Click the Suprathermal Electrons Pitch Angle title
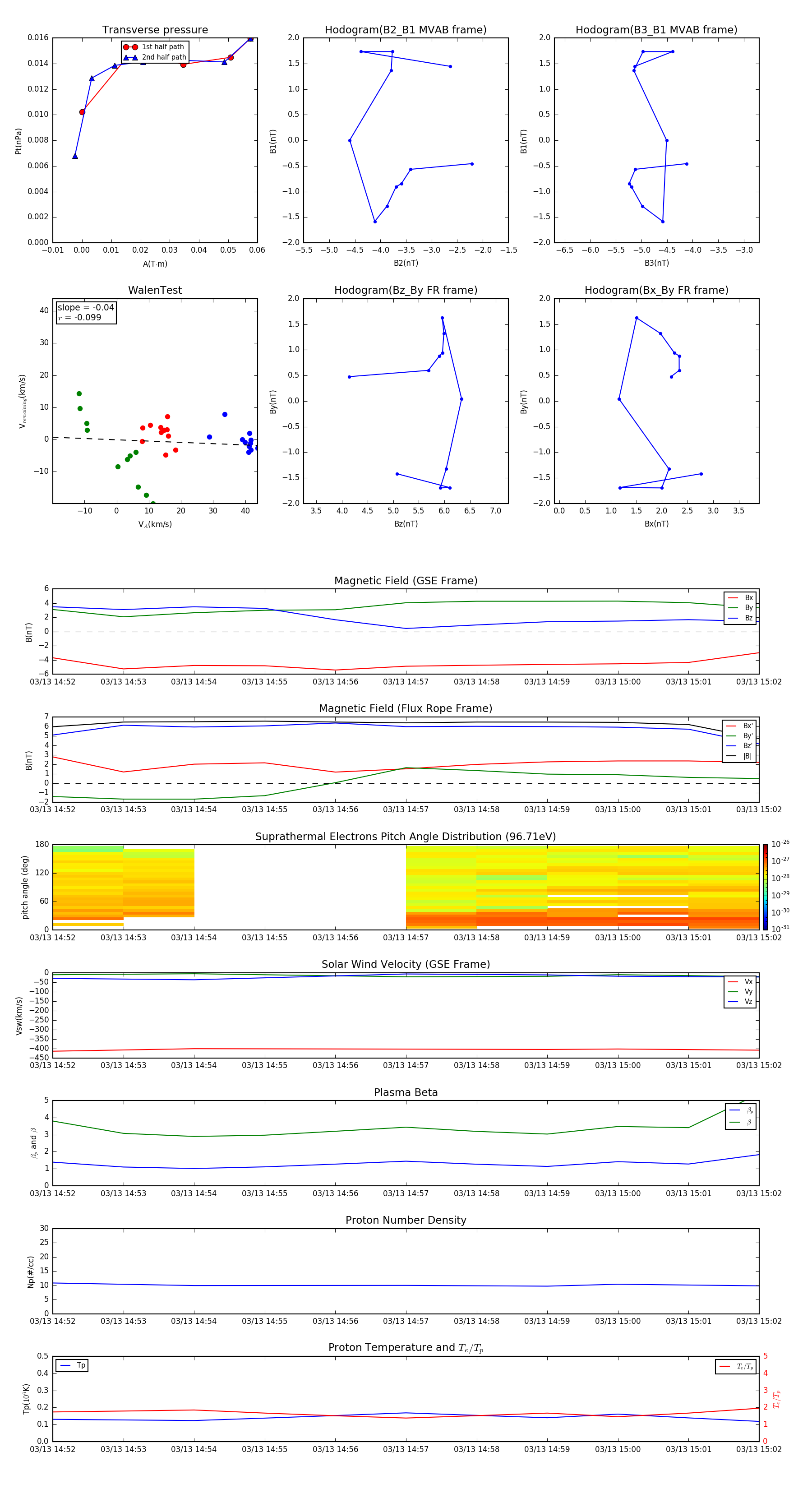The image size is (812, 1489). pos(406,837)
